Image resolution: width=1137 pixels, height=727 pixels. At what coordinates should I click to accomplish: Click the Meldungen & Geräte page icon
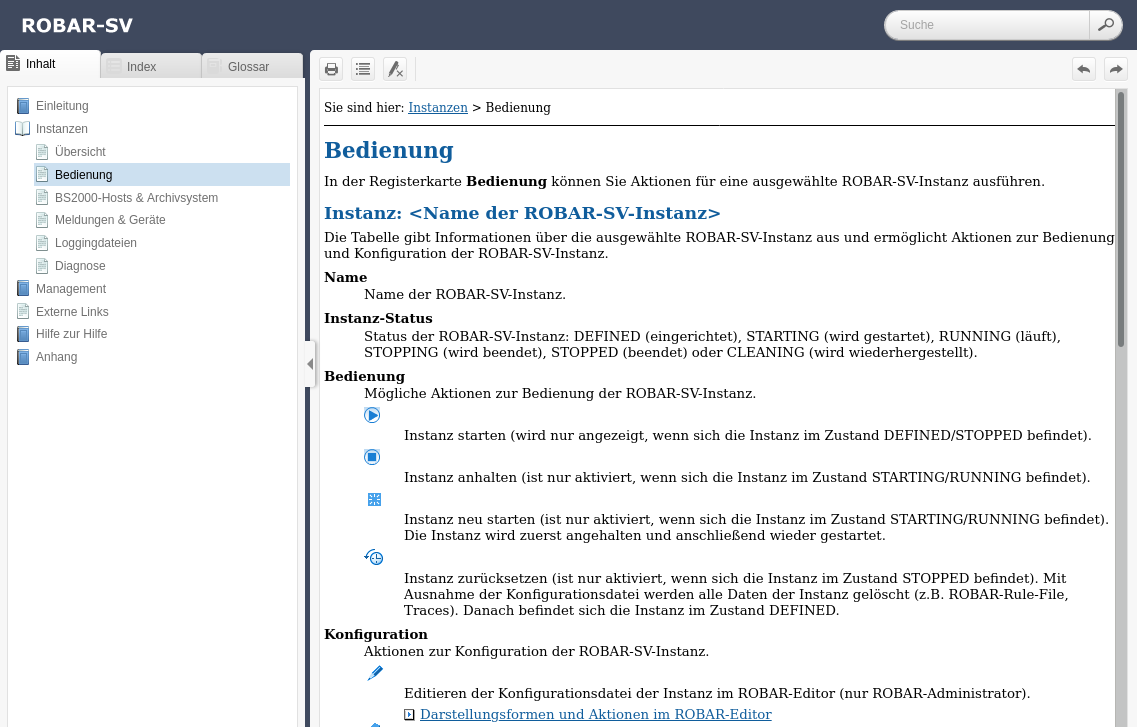(x=42, y=220)
